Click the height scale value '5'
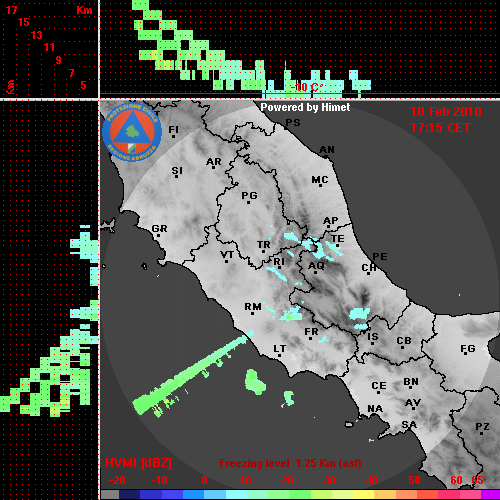 [x=83, y=85]
